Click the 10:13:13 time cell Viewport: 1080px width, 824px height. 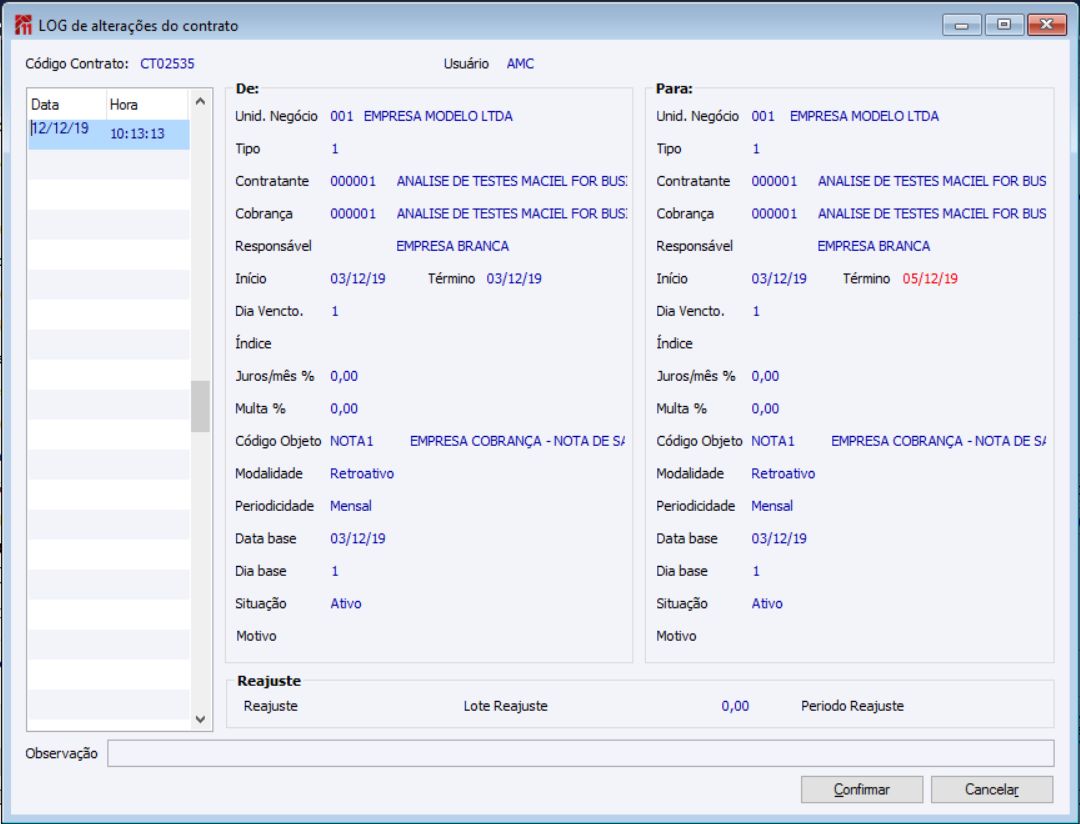[137, 134]
